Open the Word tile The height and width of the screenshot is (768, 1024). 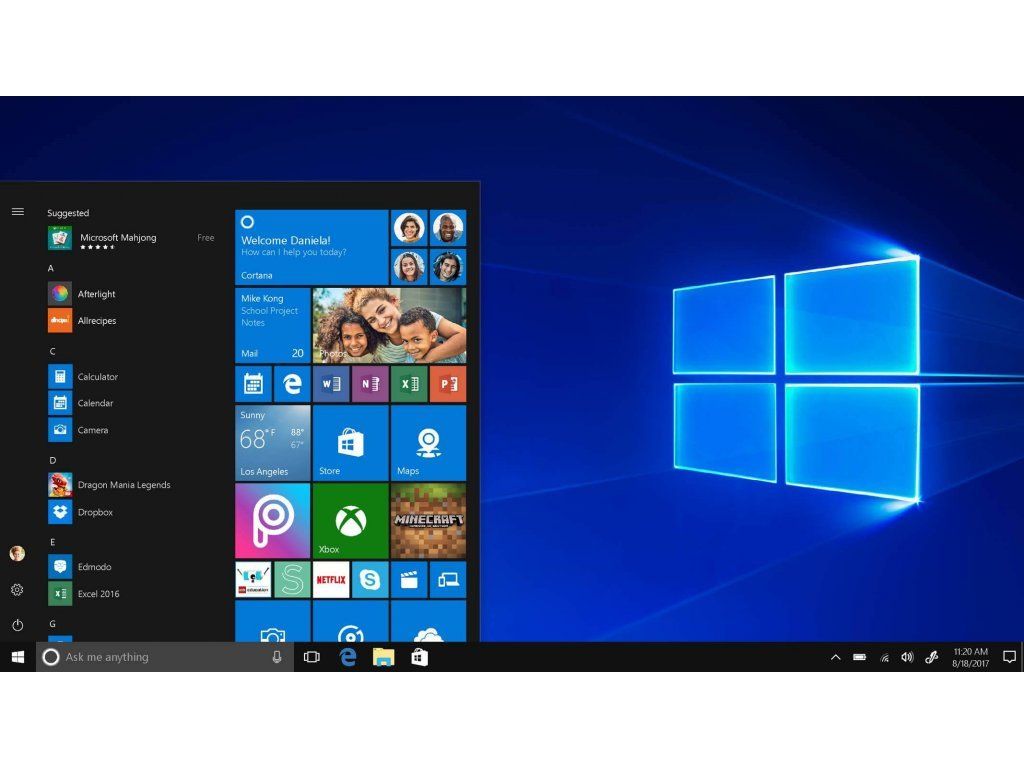pyautogui.click(x=331, y=384)
